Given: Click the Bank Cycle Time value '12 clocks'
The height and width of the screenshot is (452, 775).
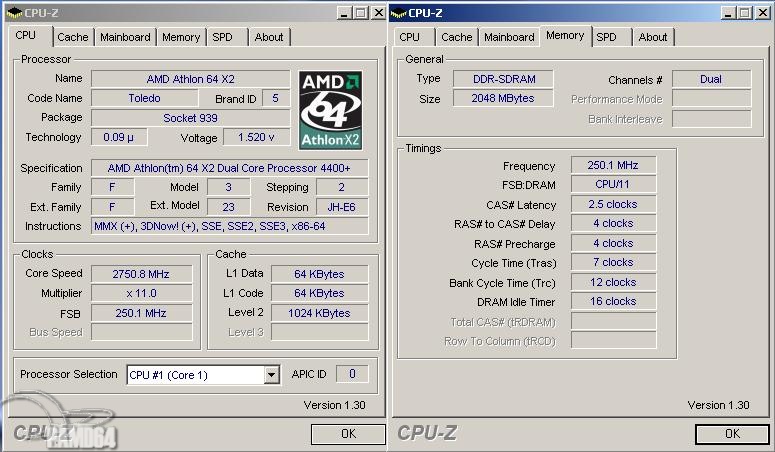Looking at the screenshot, I should click(613, 282).
